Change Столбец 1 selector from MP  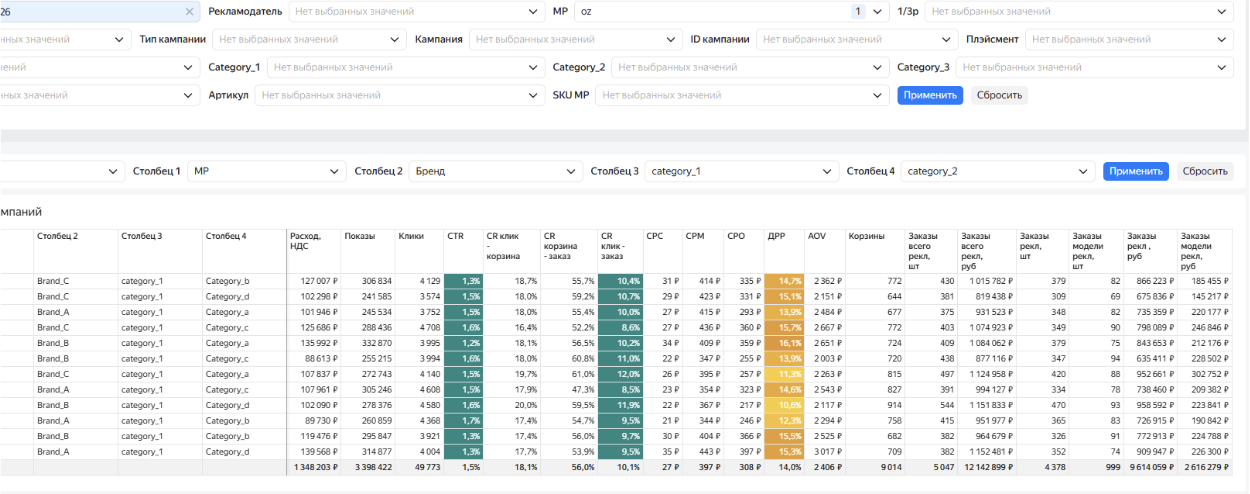point(266,171)
